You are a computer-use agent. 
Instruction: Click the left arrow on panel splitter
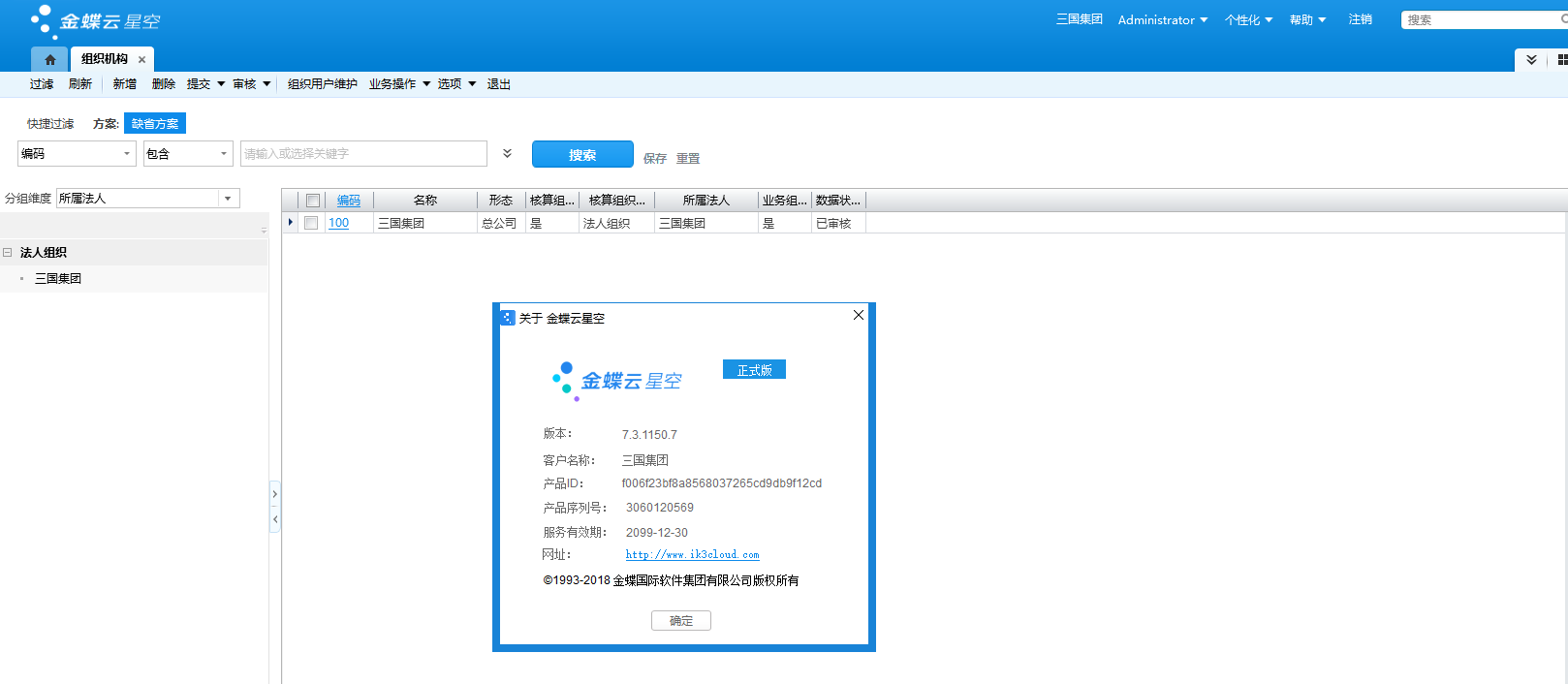[275, 519]
